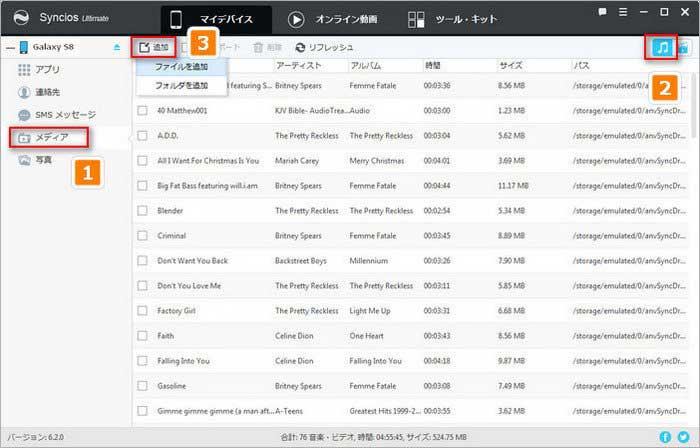The image size is (700, 448).
Task: Click album One Heart
Action: (x=367, y=336)
